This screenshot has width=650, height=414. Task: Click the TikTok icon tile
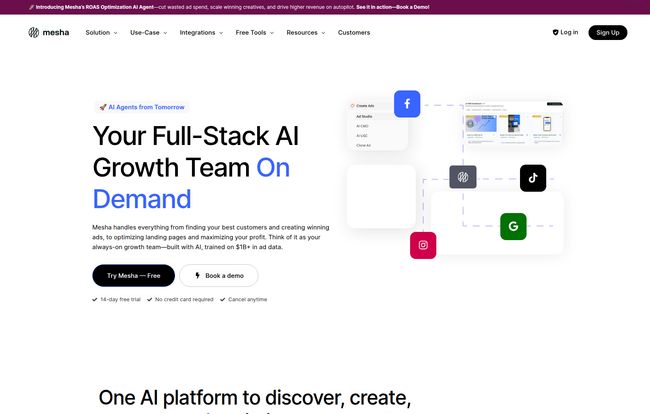[x=533, y=178]
